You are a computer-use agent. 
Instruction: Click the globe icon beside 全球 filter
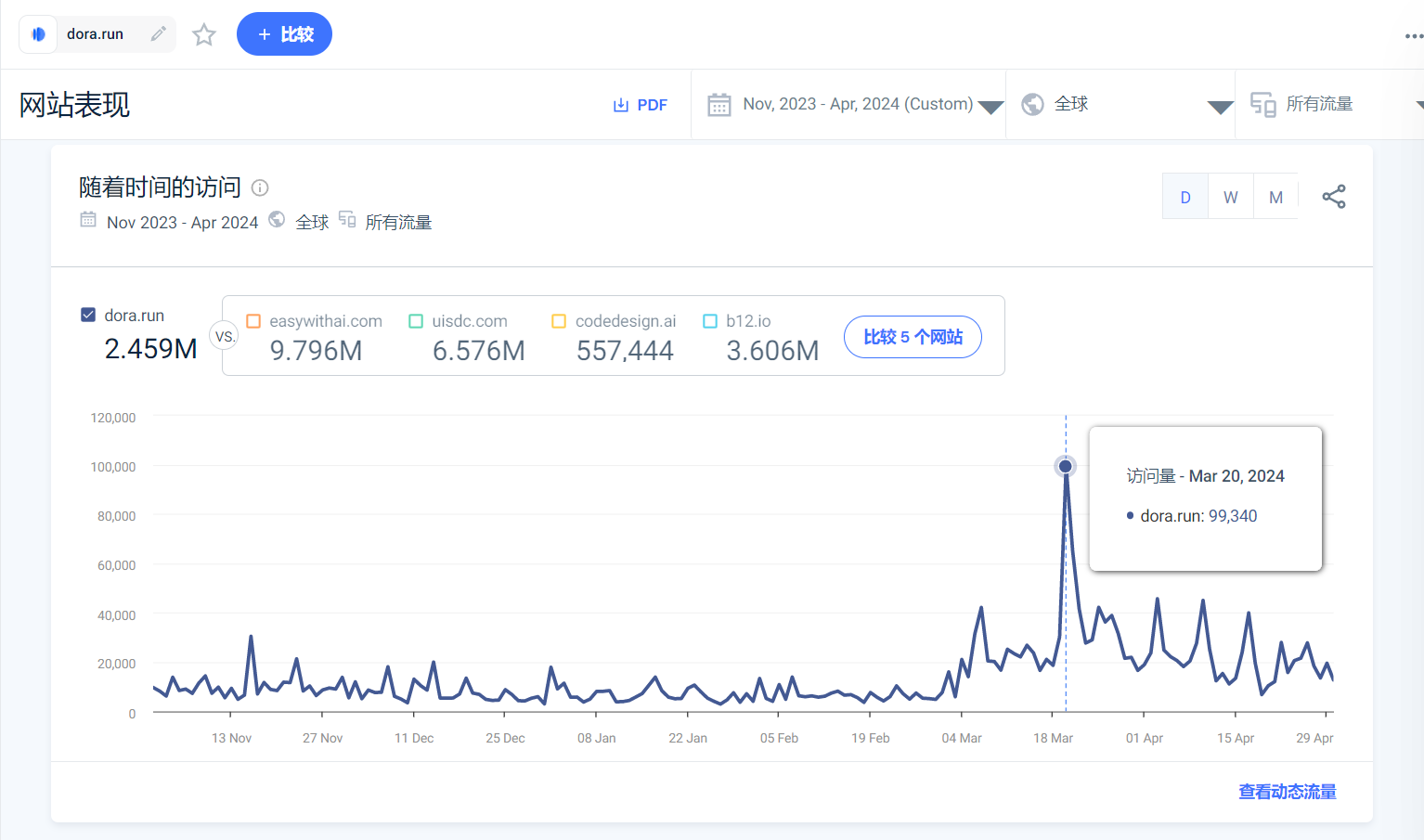pos(1032,105)
